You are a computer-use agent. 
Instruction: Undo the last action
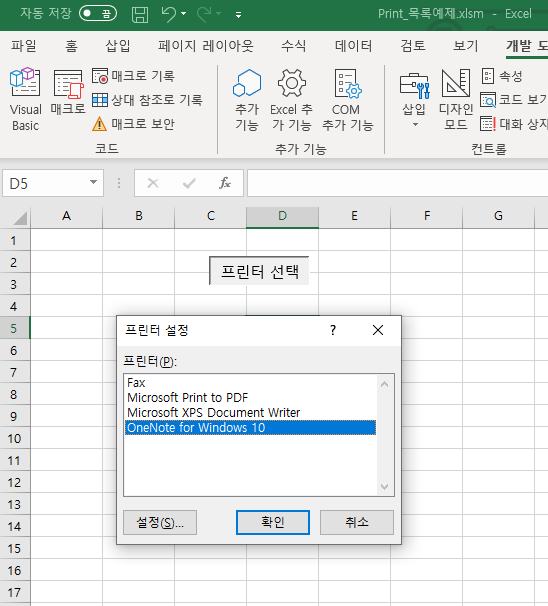point(168,14)
